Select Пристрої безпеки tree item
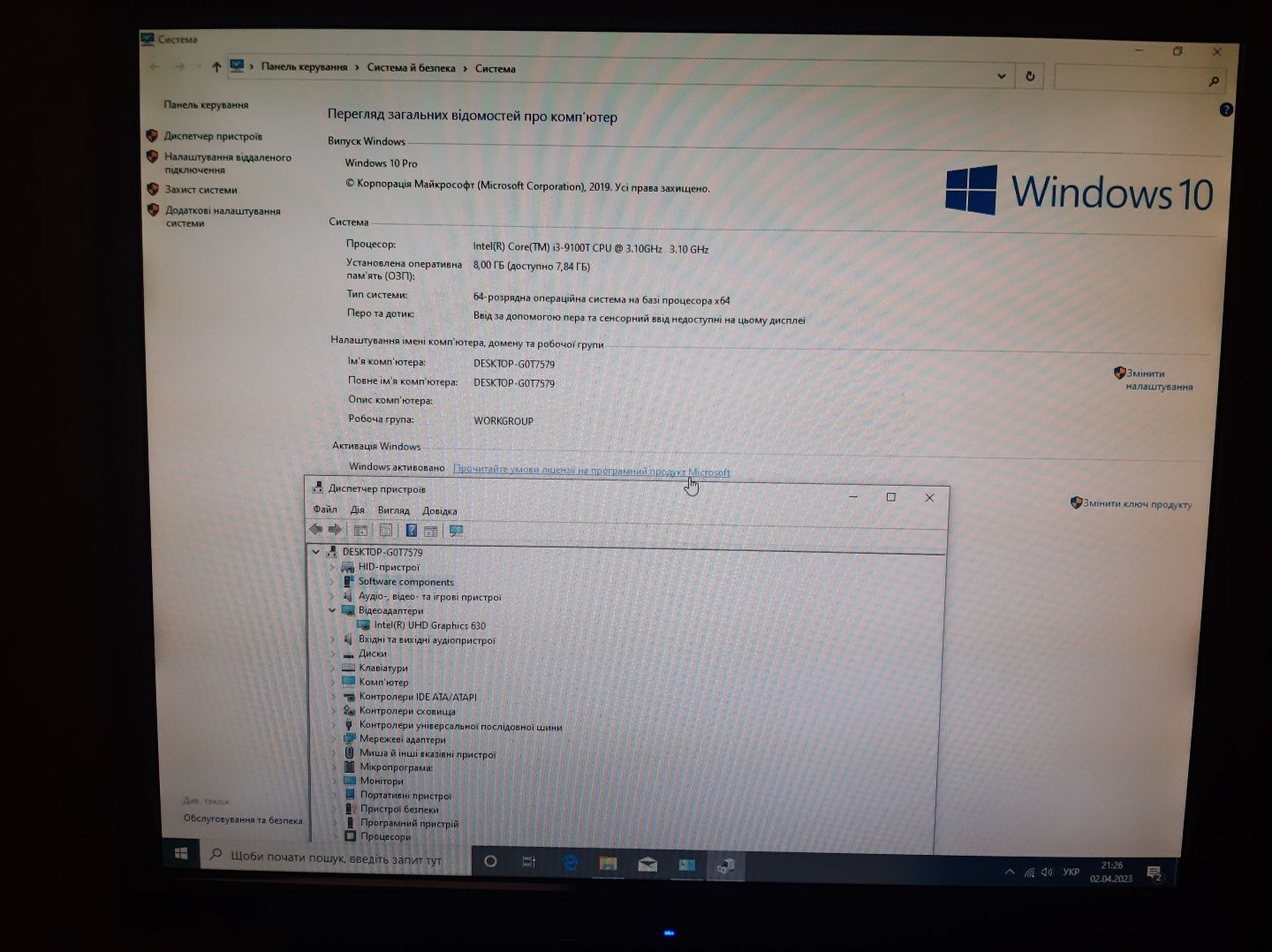This screenshot has height=952, width=1272. 398,809
